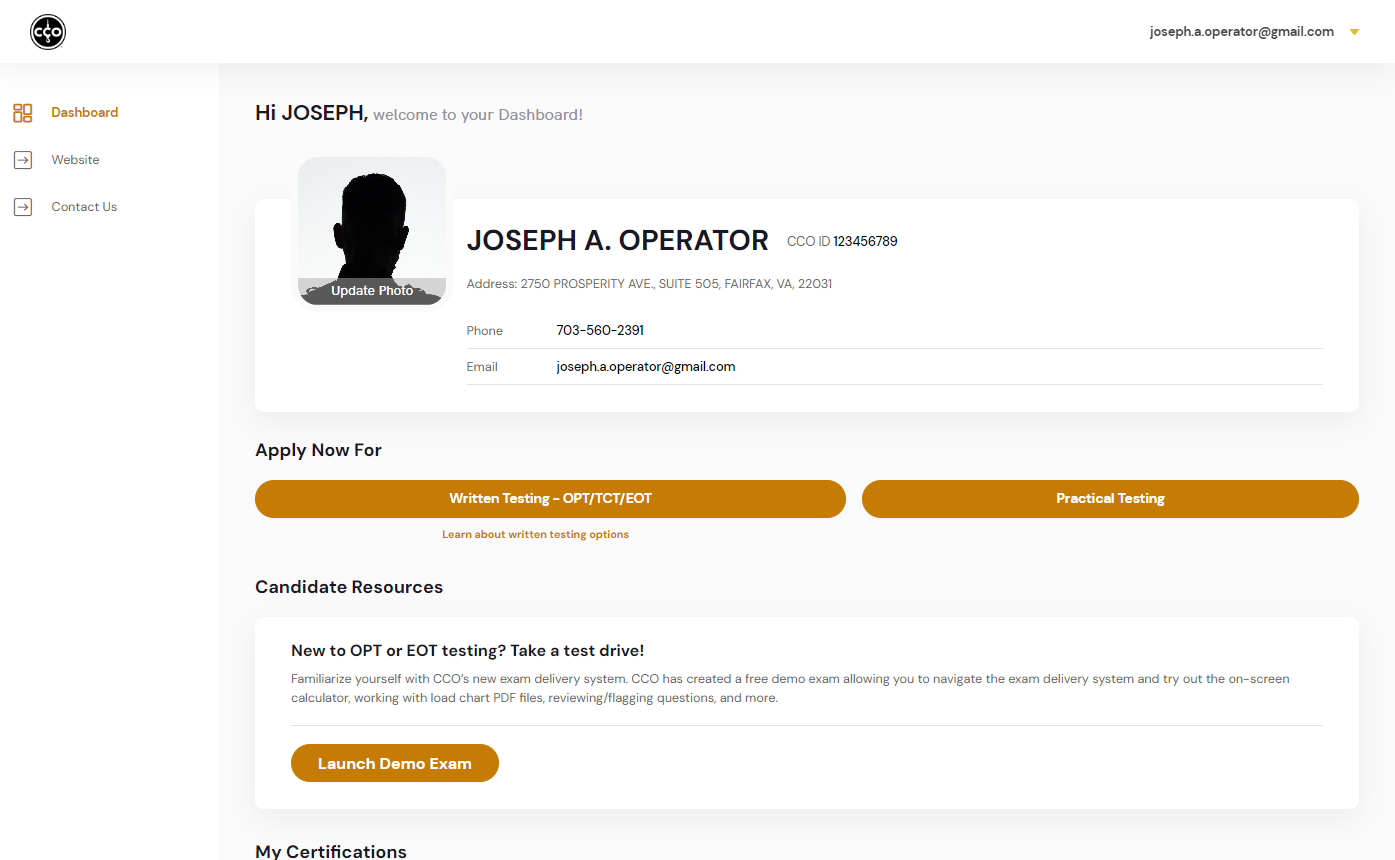Open the Dashboard menu label

click(x=85, y=113)
